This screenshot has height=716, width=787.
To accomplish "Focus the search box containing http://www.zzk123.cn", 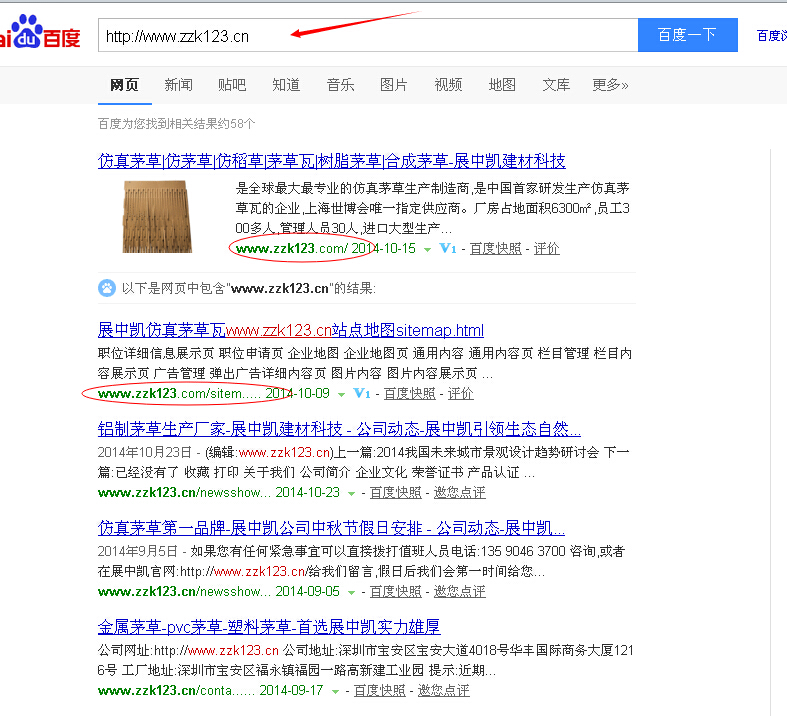I will click(368, 35).
